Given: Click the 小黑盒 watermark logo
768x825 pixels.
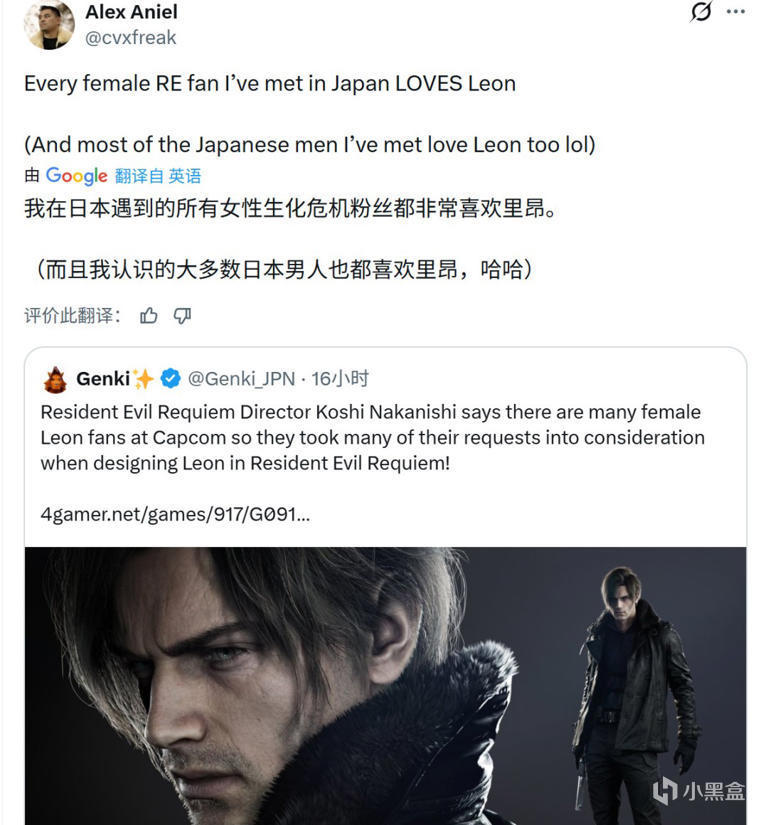Looking at the screenshot, I should point(699,791).
